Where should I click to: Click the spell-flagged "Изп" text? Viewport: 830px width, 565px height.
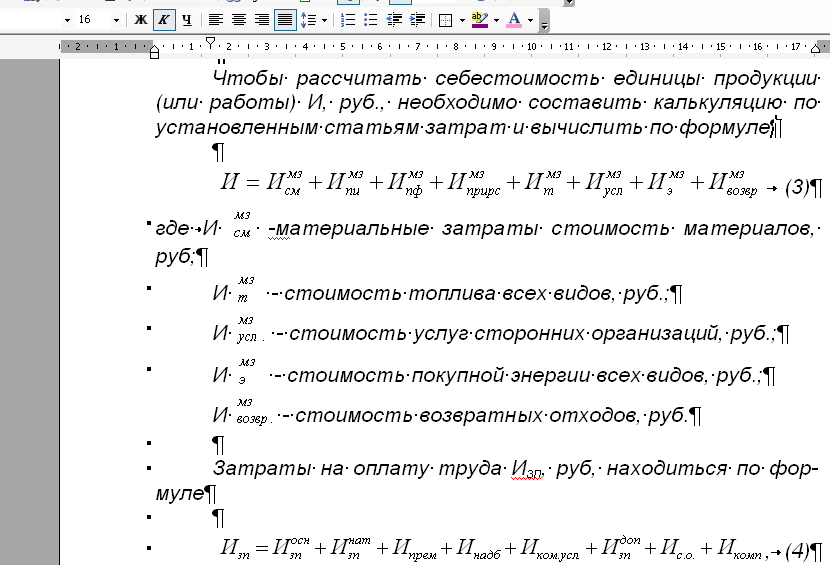coord(527,469)
